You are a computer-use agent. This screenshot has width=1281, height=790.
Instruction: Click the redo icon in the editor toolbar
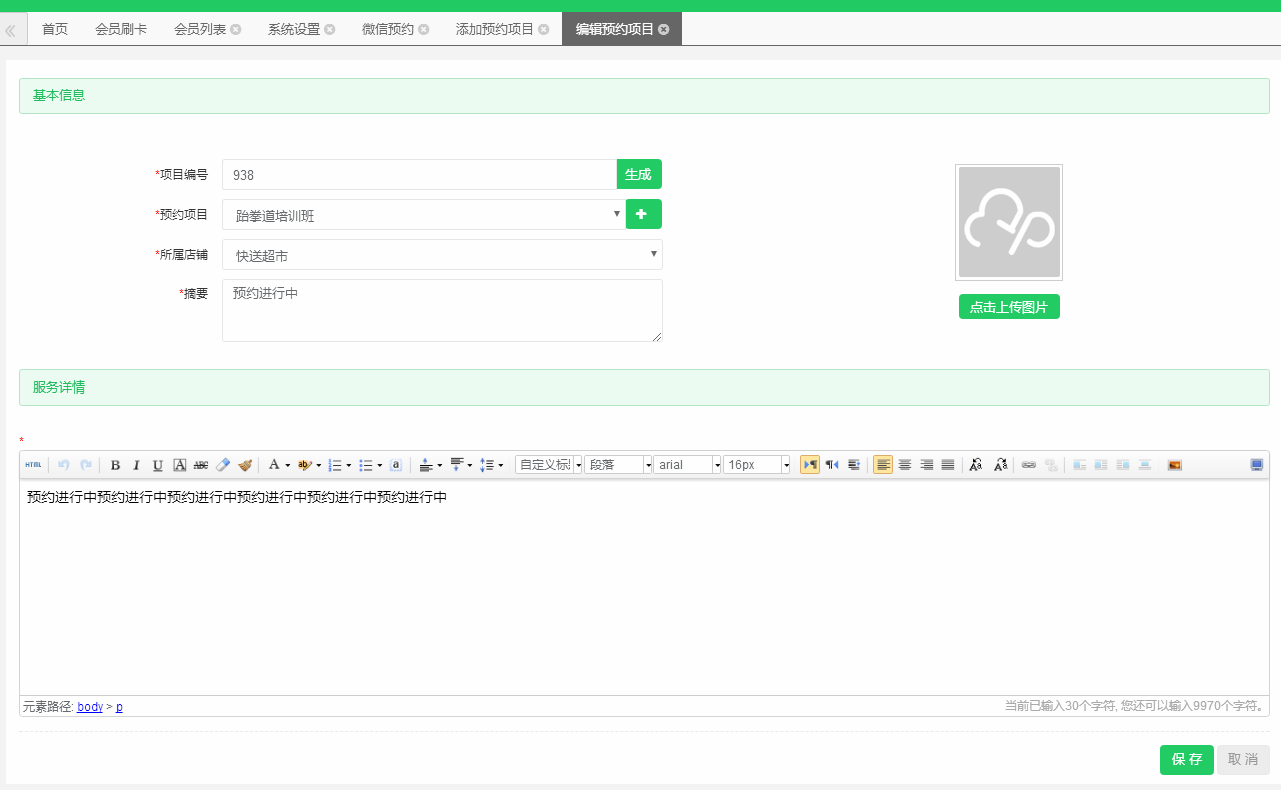coord(86,465)
